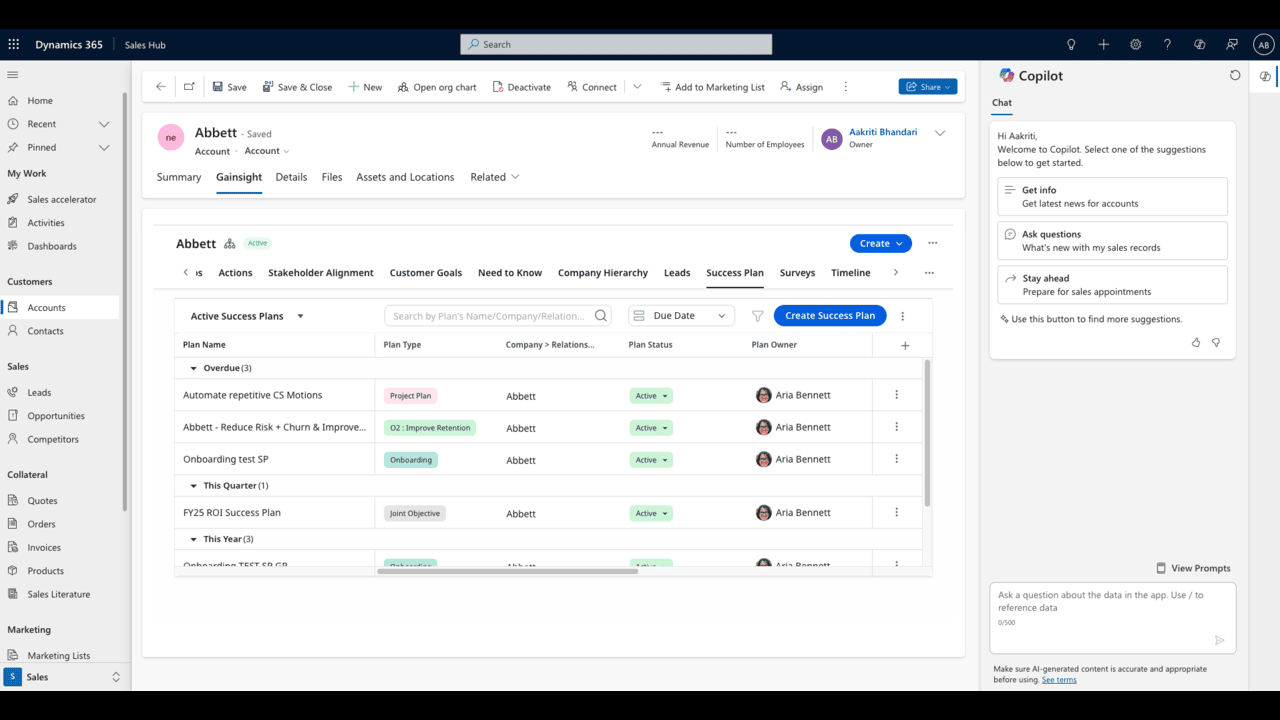Open the settings gear icon
The image size is (1280, 720).
[x=1135, y=44]
